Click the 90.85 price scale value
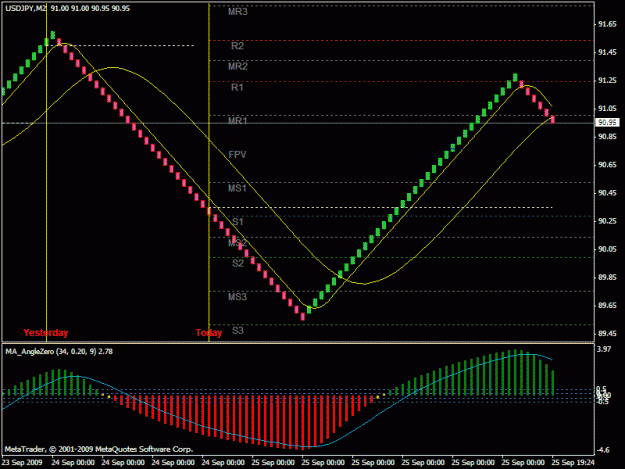 pos(607,137)
